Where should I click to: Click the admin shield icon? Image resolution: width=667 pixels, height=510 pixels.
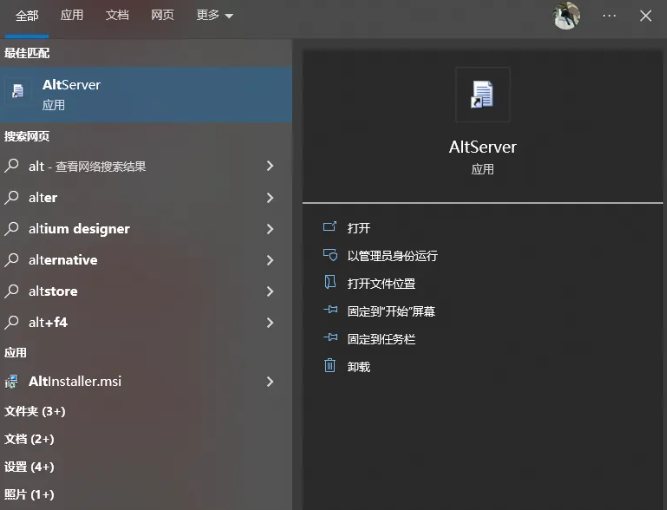(x=330, y=255)
